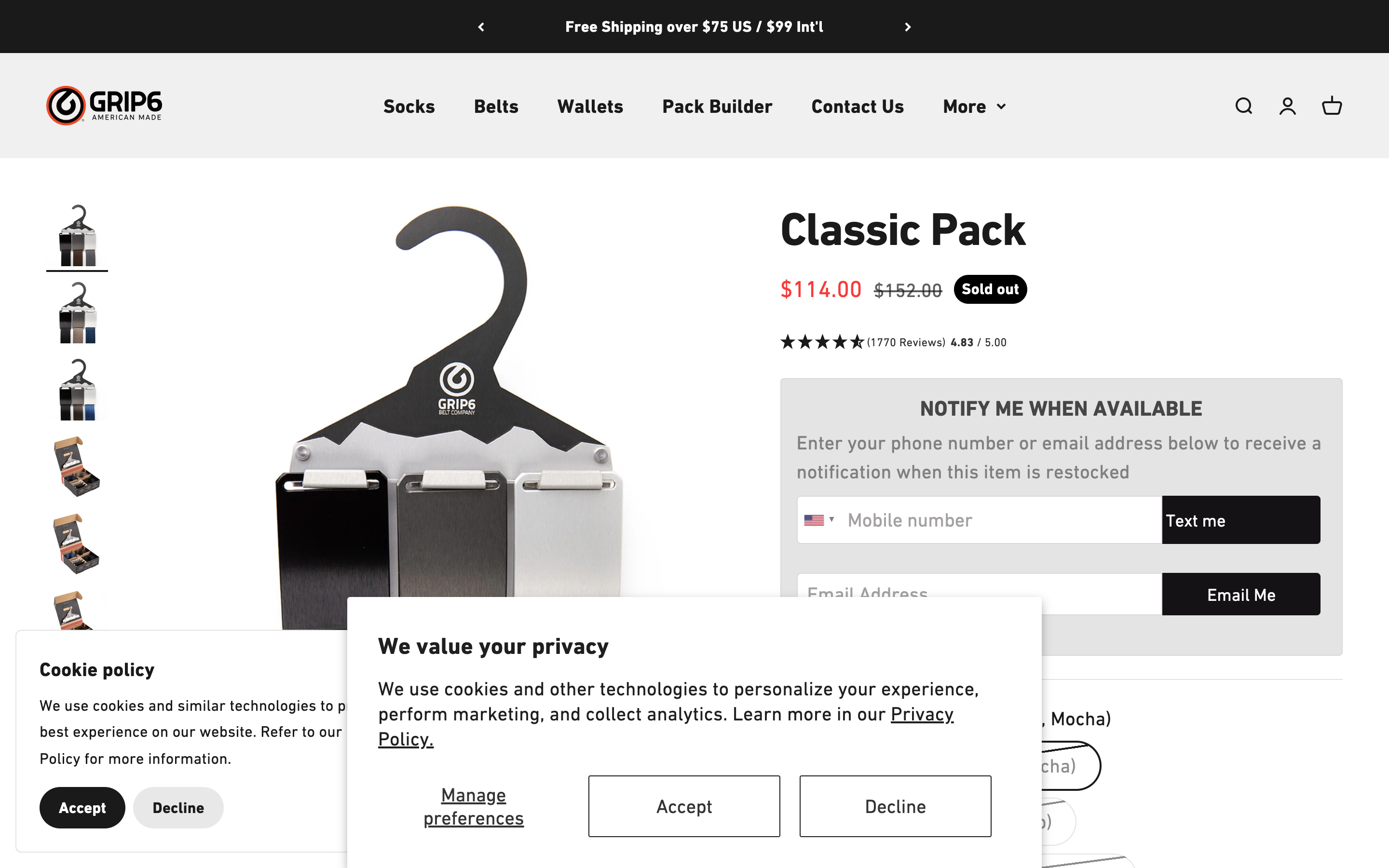Go to previous announcement bar message

[x=481, y=27]
